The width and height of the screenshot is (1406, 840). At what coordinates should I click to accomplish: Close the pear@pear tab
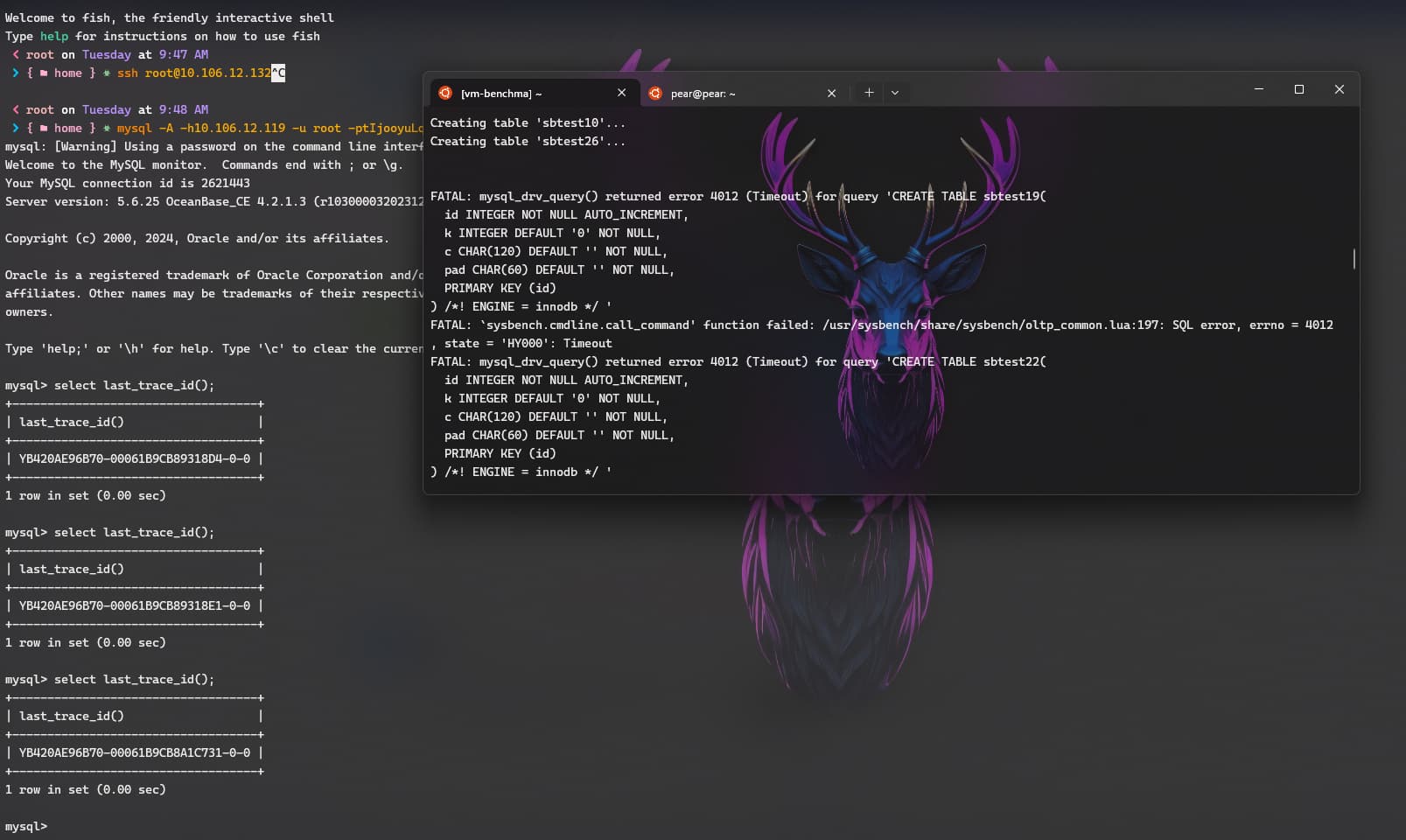832,93
